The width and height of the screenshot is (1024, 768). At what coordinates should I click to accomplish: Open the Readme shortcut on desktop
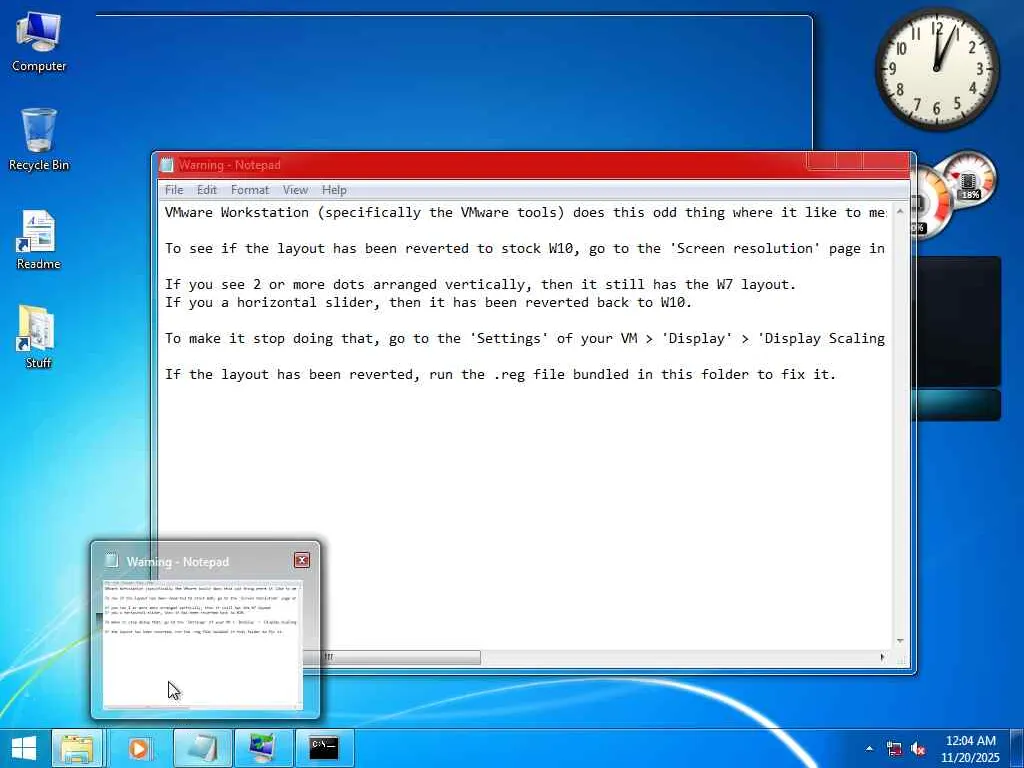pyautogui.click(x=39, y=240)
